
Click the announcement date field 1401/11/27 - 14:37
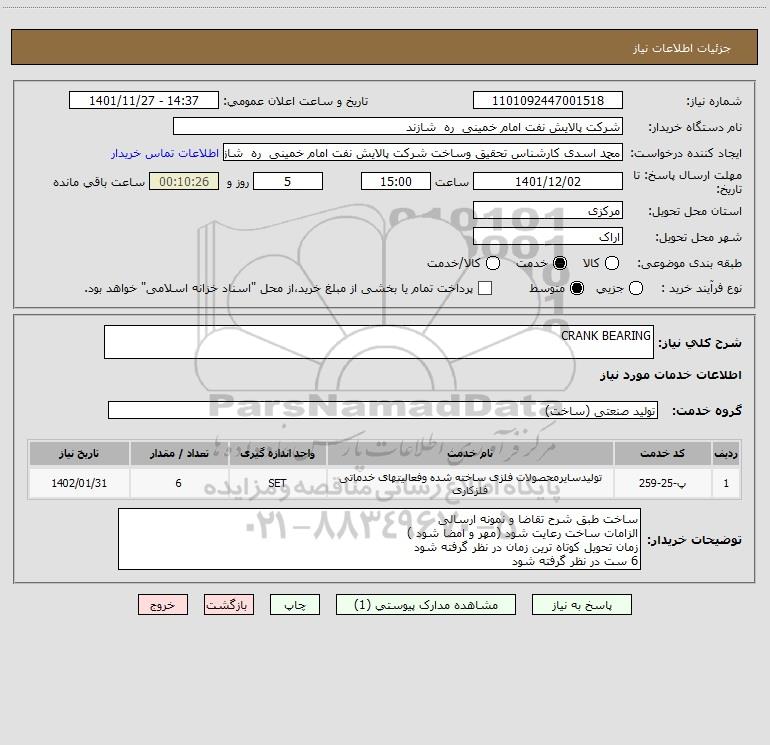tap(144, 100)
